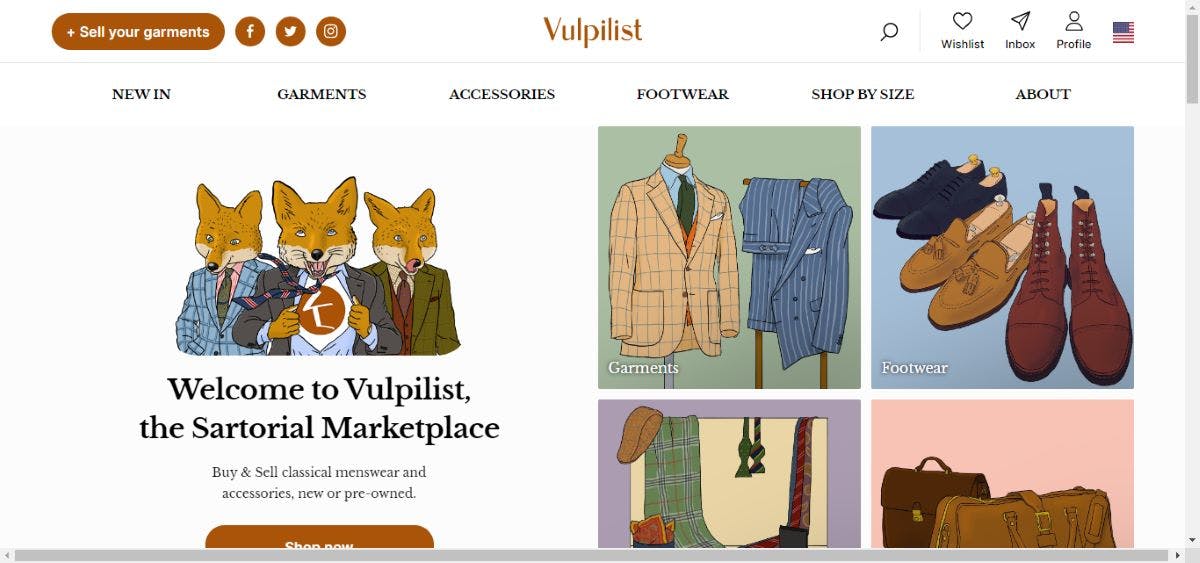The image size is (1200, 563).
Task: Click the Vulpilist logo
Action: [593, 31]
